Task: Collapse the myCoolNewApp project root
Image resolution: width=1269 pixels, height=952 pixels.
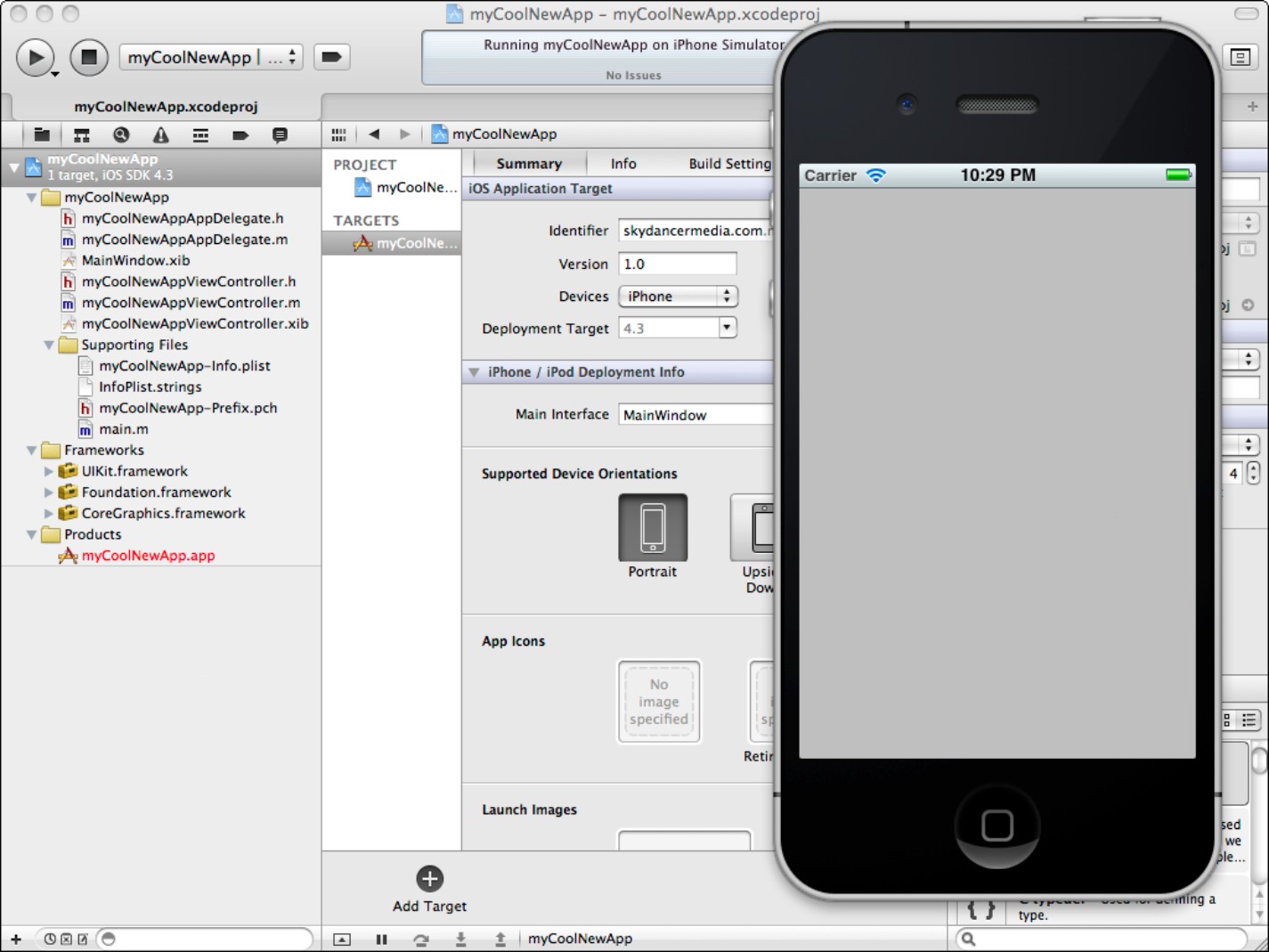Action: [14, 167]
